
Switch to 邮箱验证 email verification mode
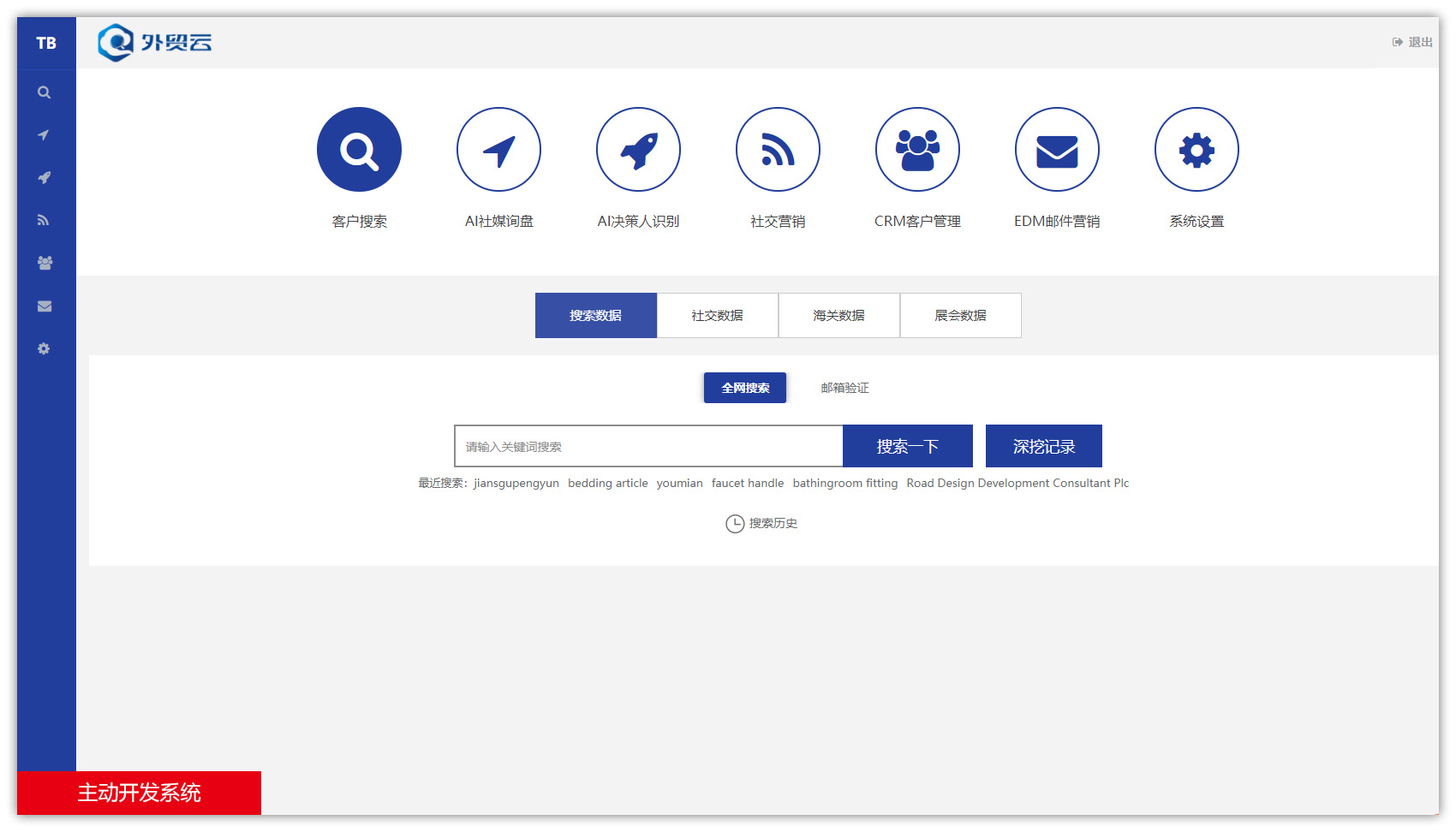point(843,387)
